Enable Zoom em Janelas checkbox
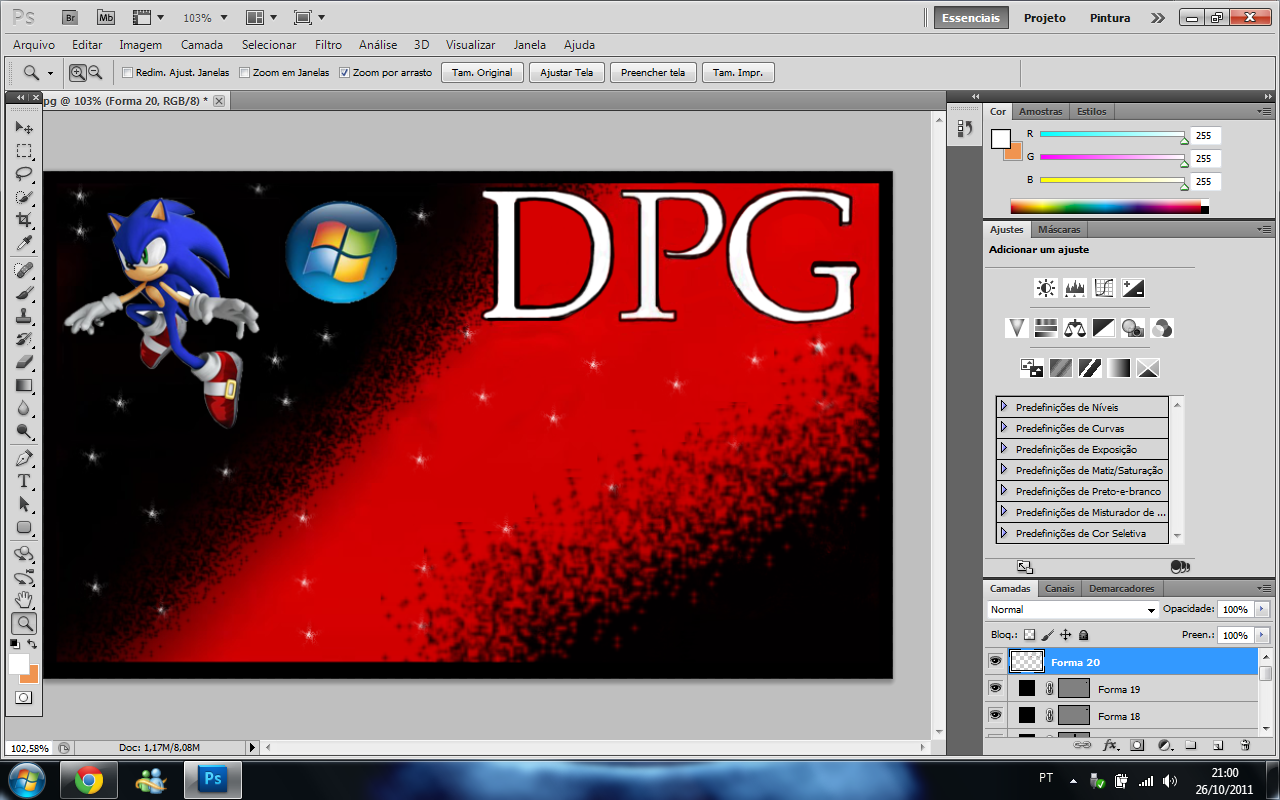This screenshot has width=1280, height=800. point(245,73)
